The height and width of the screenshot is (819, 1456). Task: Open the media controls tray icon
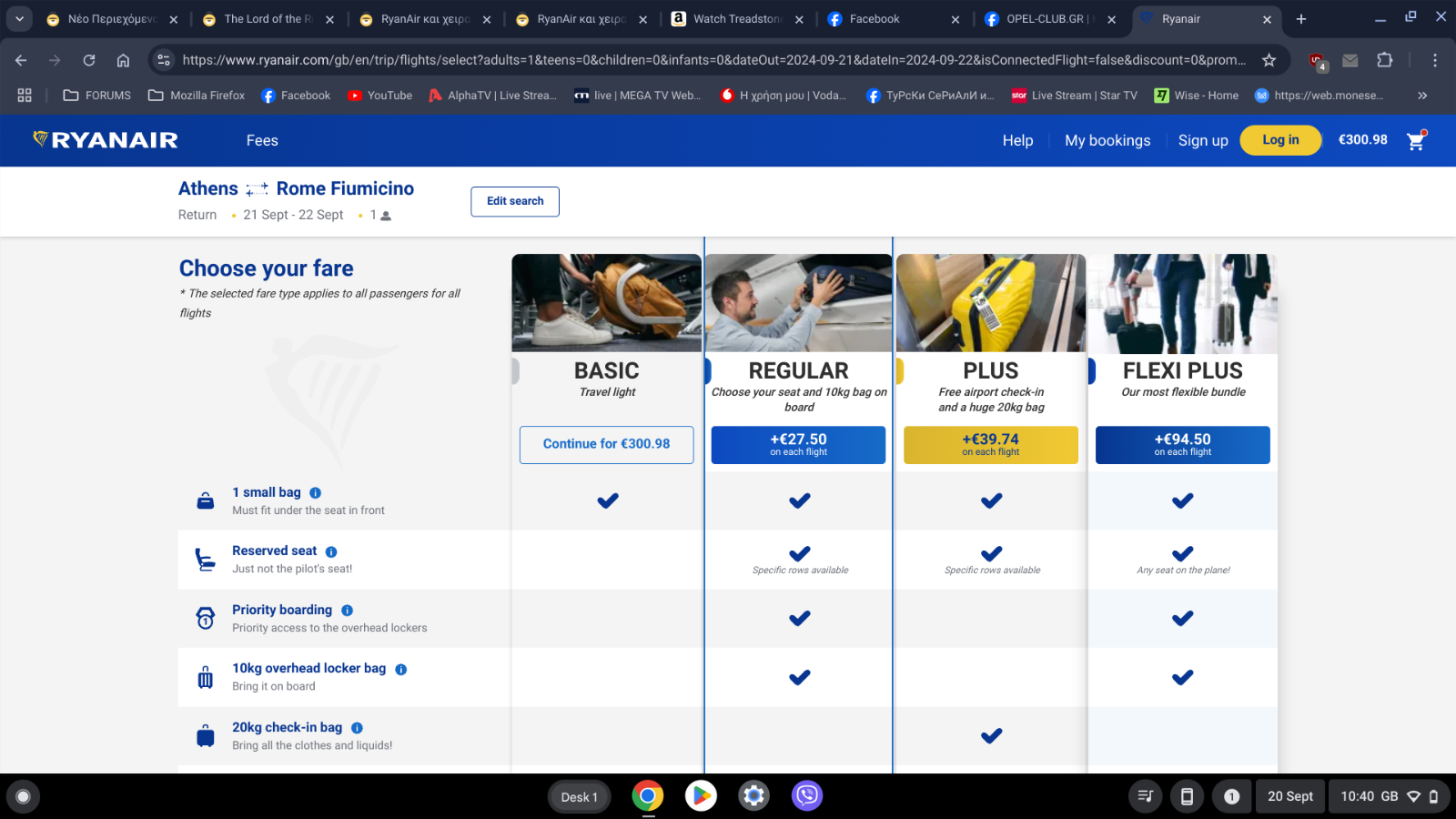[1145, 796]
